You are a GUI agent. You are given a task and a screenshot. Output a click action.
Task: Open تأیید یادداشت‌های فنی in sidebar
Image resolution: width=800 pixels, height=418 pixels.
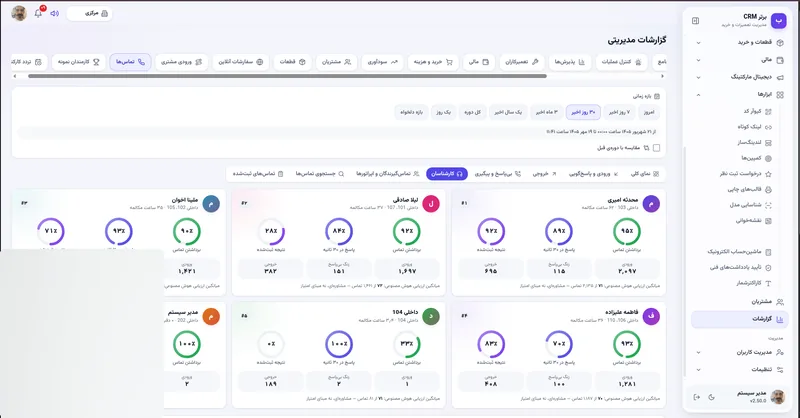(740, 267)
